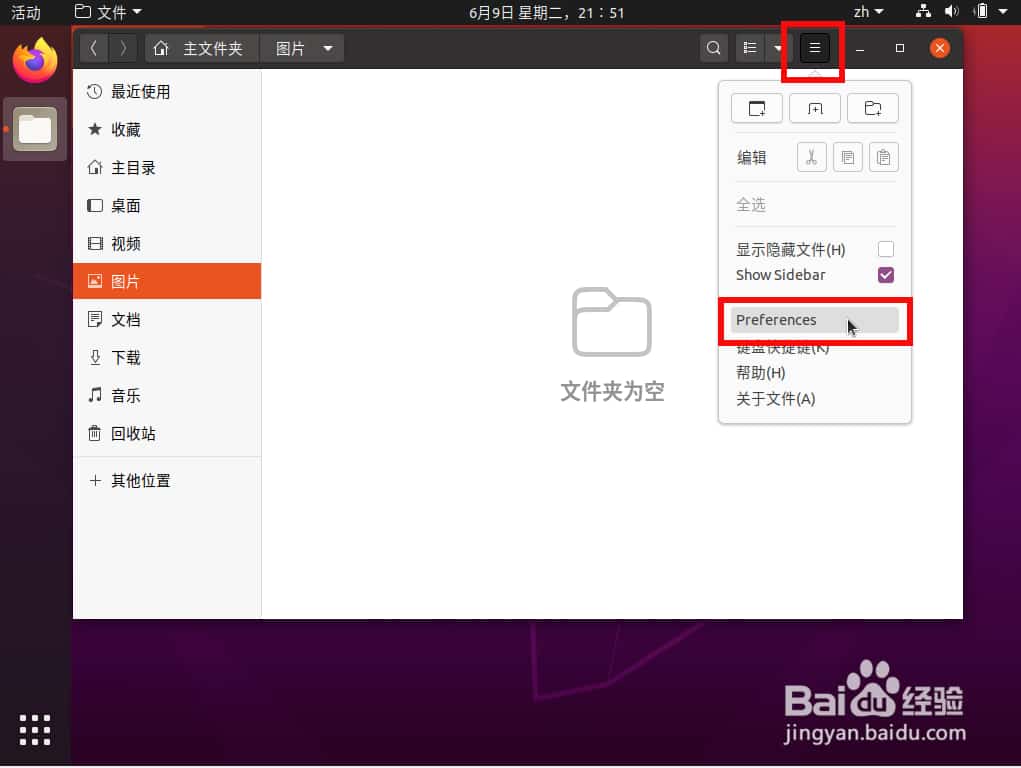Click the back navigation button

coord(93,47)
